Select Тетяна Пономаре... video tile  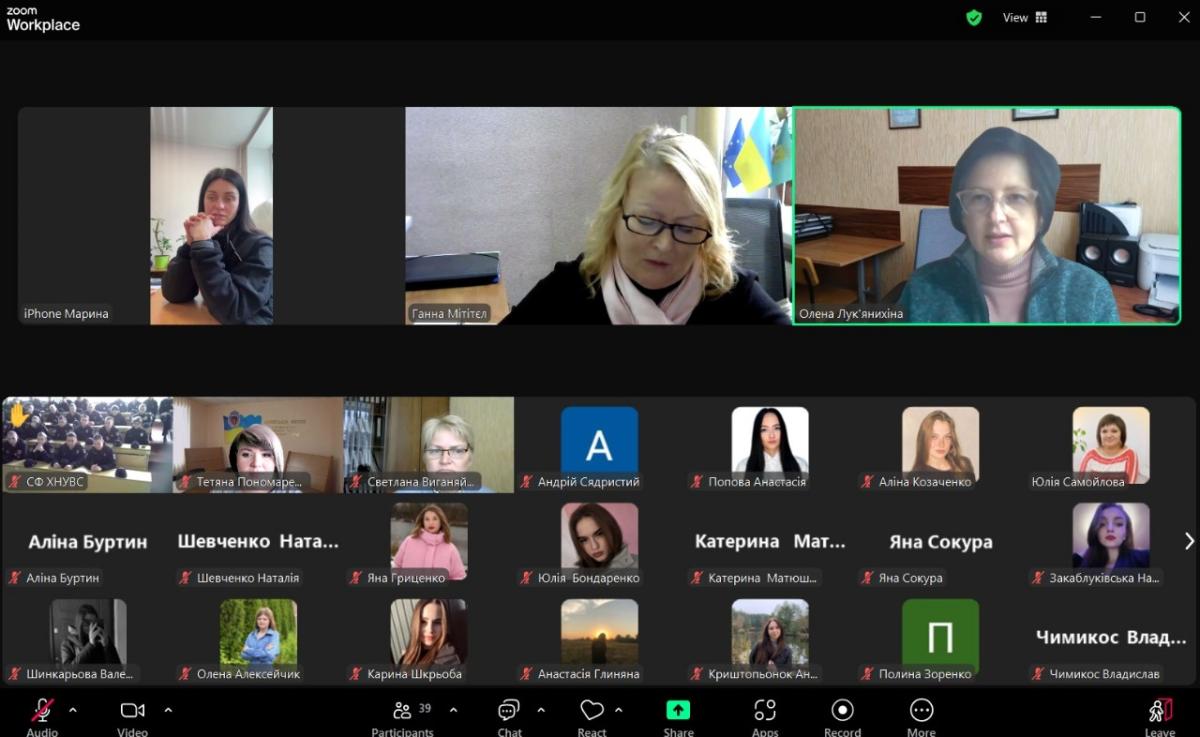[x=258, y=445]
